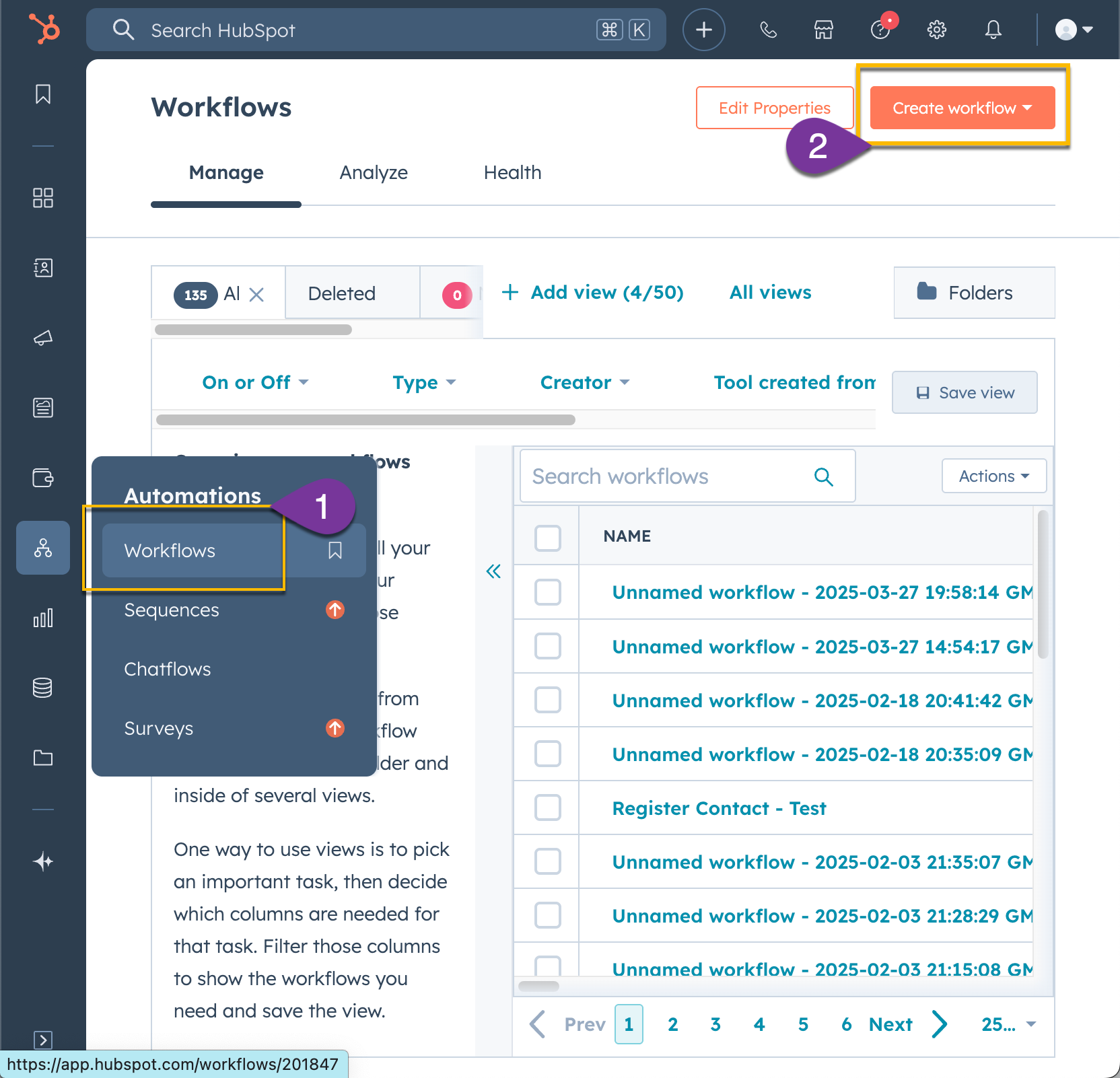1120x1078 pixels.
Task: Check the workflow dated 2025-02-03 21:35:07
Action: [x=548, y=861]
